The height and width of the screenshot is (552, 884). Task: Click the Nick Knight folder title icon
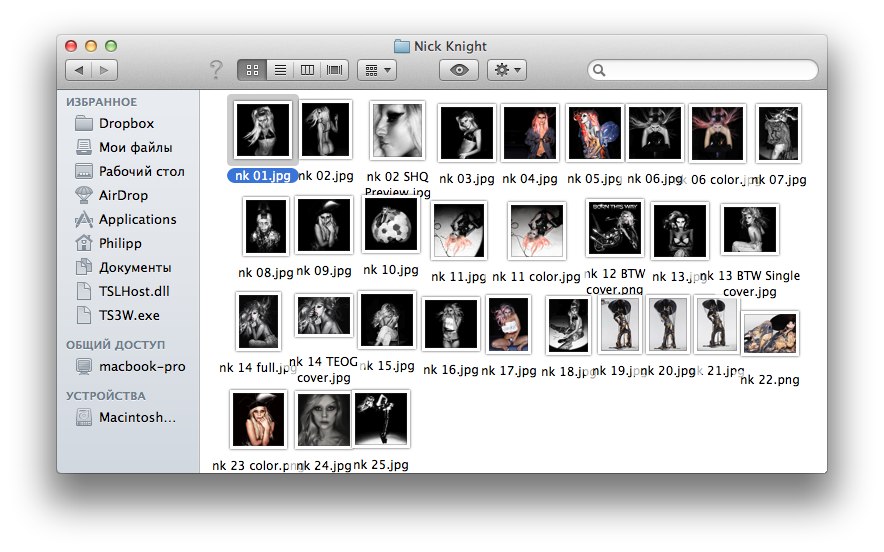point(401,46)
